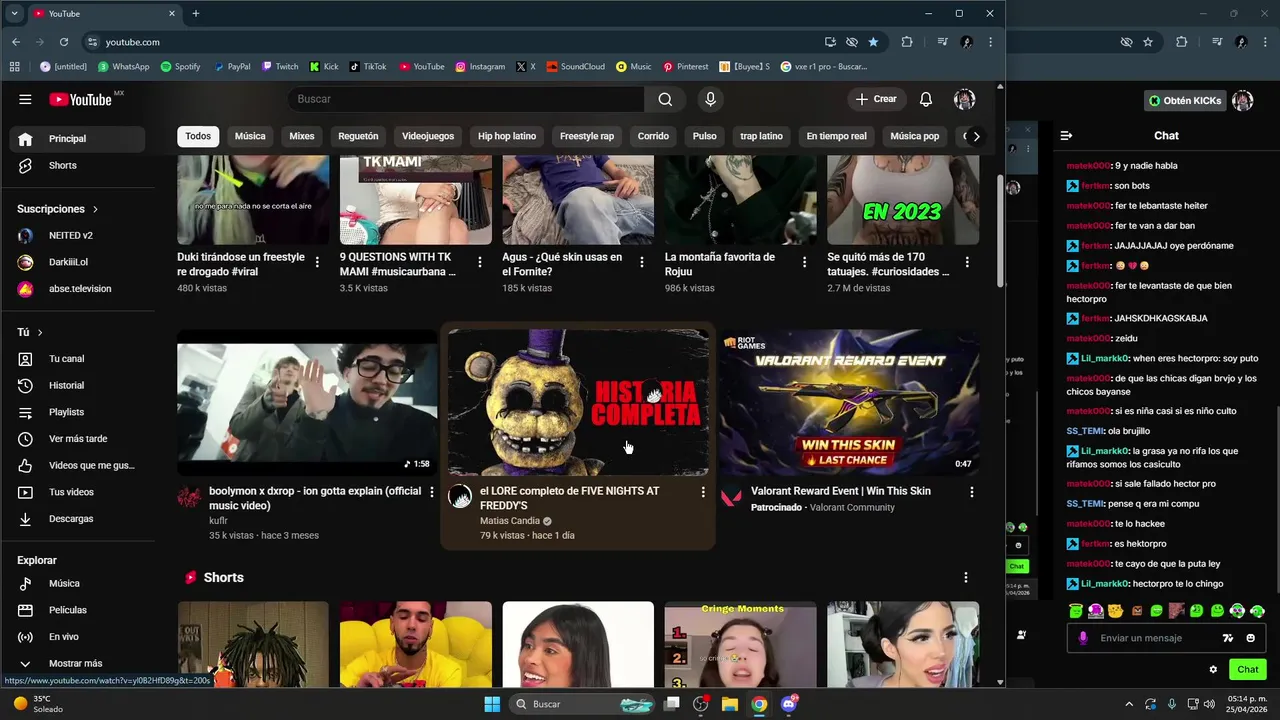Collapse Kick chat panel icon
Screen dimensions: 1280x720
tap(1066, 135)
